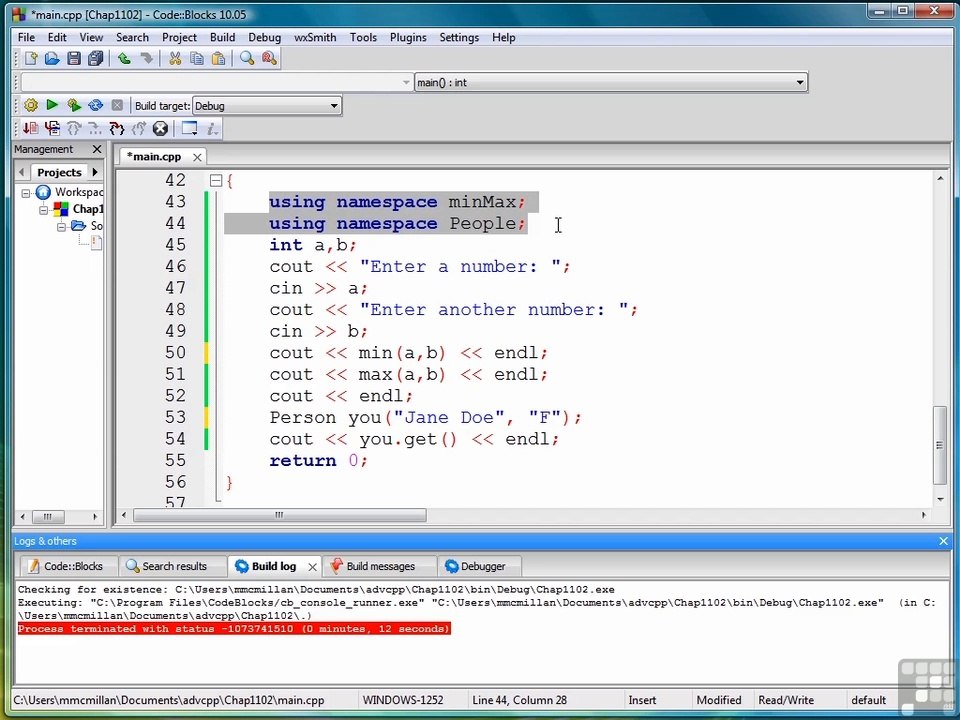Click the grey Redo arrow icon

click(146, 58)
